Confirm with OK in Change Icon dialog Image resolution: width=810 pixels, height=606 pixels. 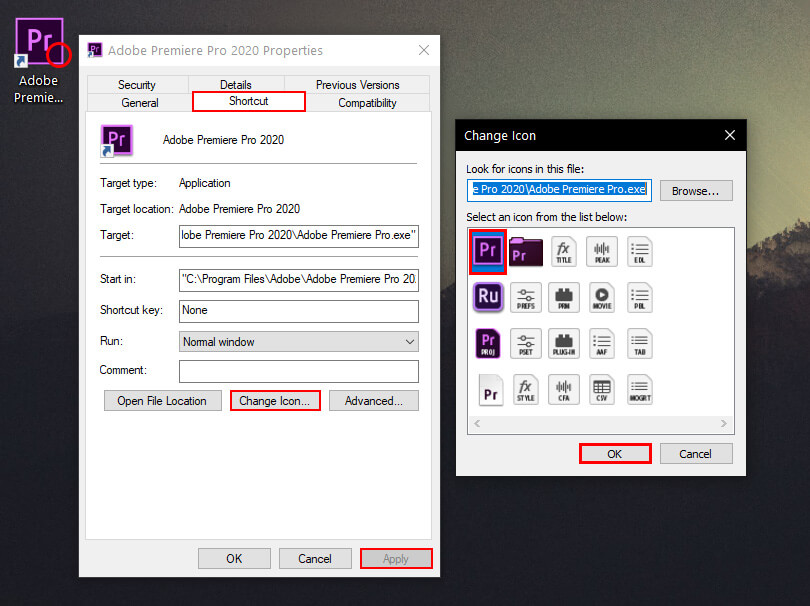click(615, 454)
